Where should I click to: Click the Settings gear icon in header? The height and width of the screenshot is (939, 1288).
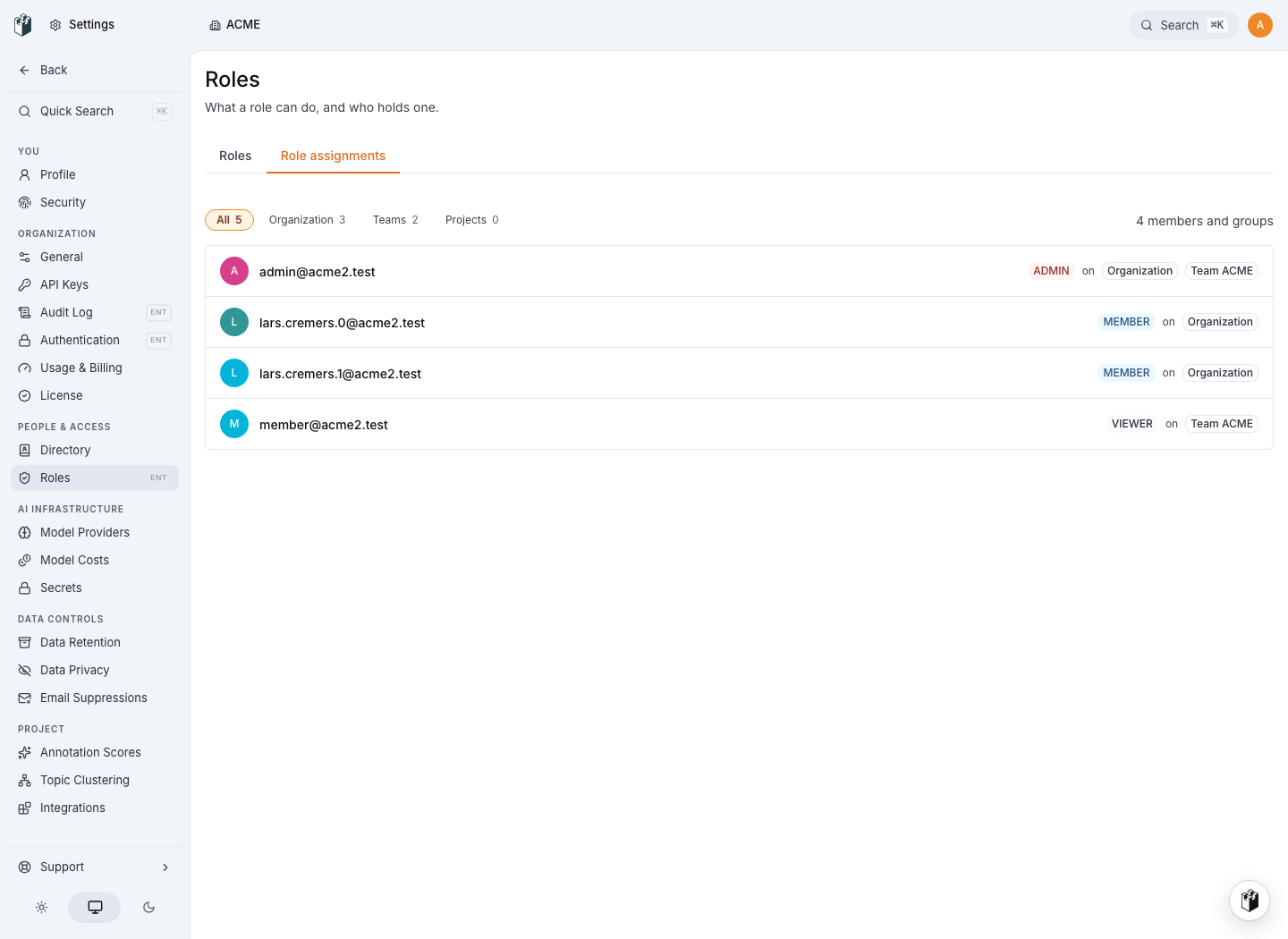point(55,25)
